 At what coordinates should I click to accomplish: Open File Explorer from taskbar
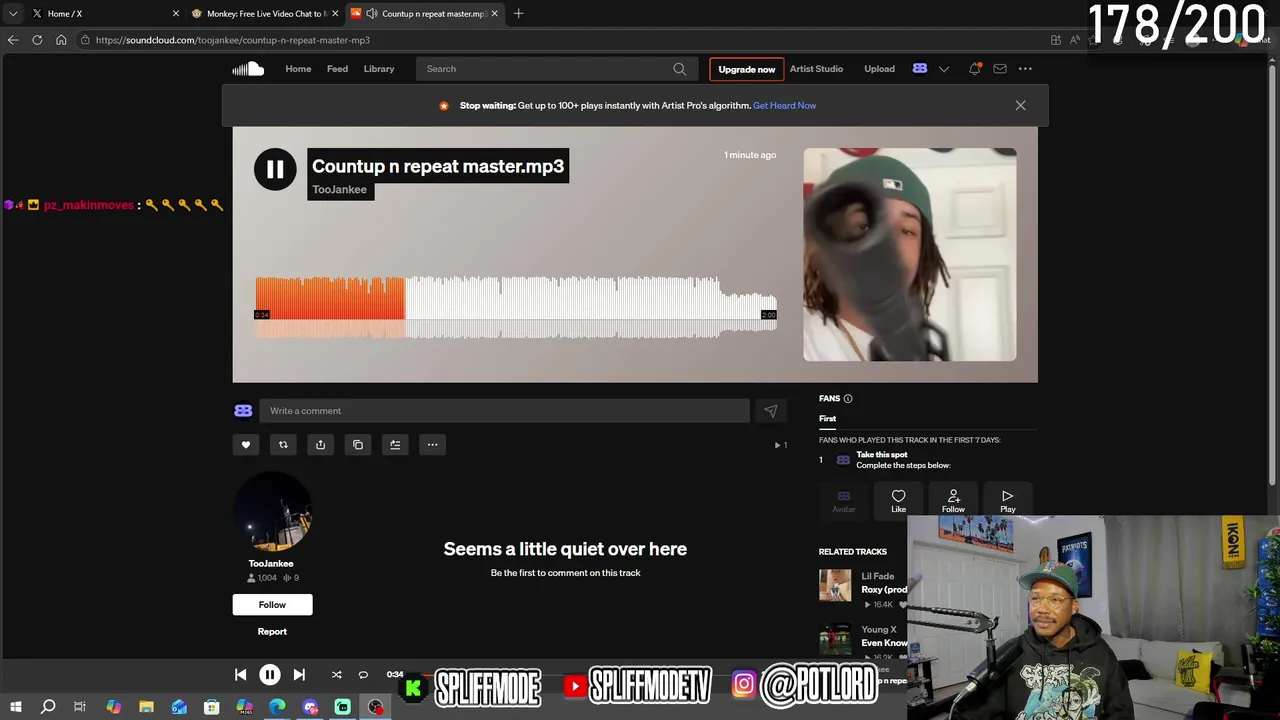[146, 707]
